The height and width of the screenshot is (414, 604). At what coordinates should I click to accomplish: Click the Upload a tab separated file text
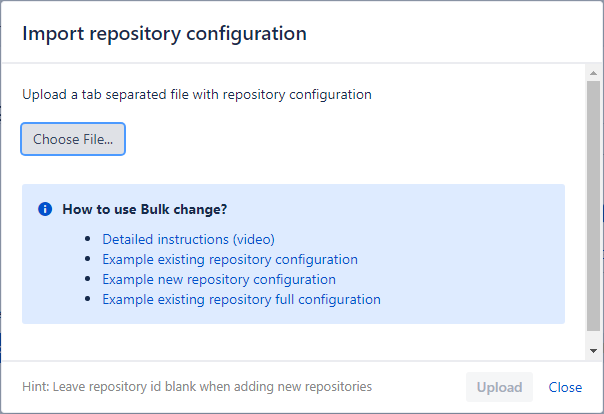pos(197,94)
